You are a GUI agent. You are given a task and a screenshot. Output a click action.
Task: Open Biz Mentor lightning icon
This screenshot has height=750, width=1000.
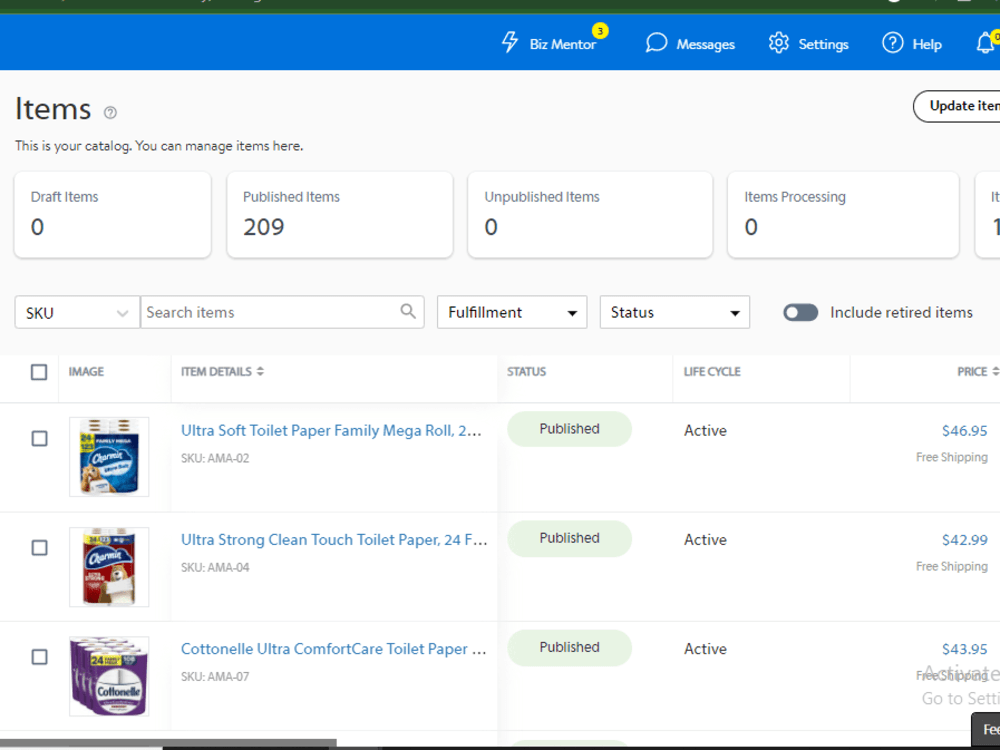(510, 43)
